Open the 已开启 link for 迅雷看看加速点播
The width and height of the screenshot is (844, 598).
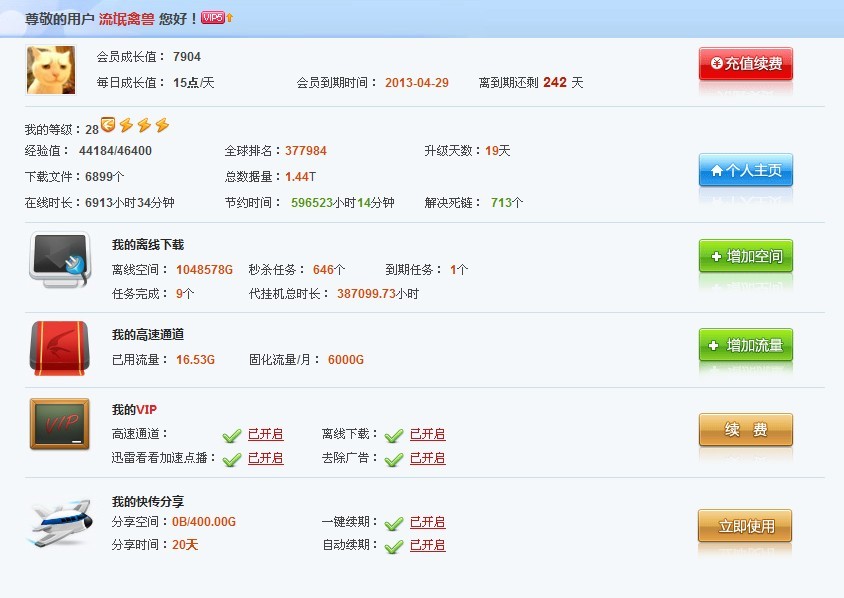tap(266, 458)
